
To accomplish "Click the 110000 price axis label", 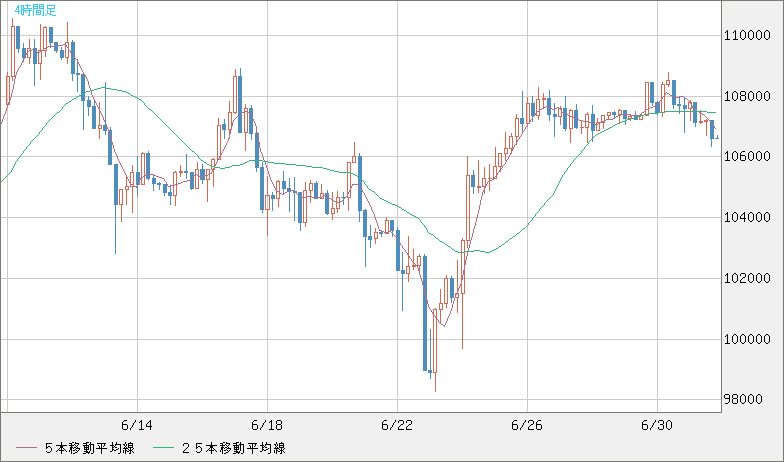I will coord(747,35).
